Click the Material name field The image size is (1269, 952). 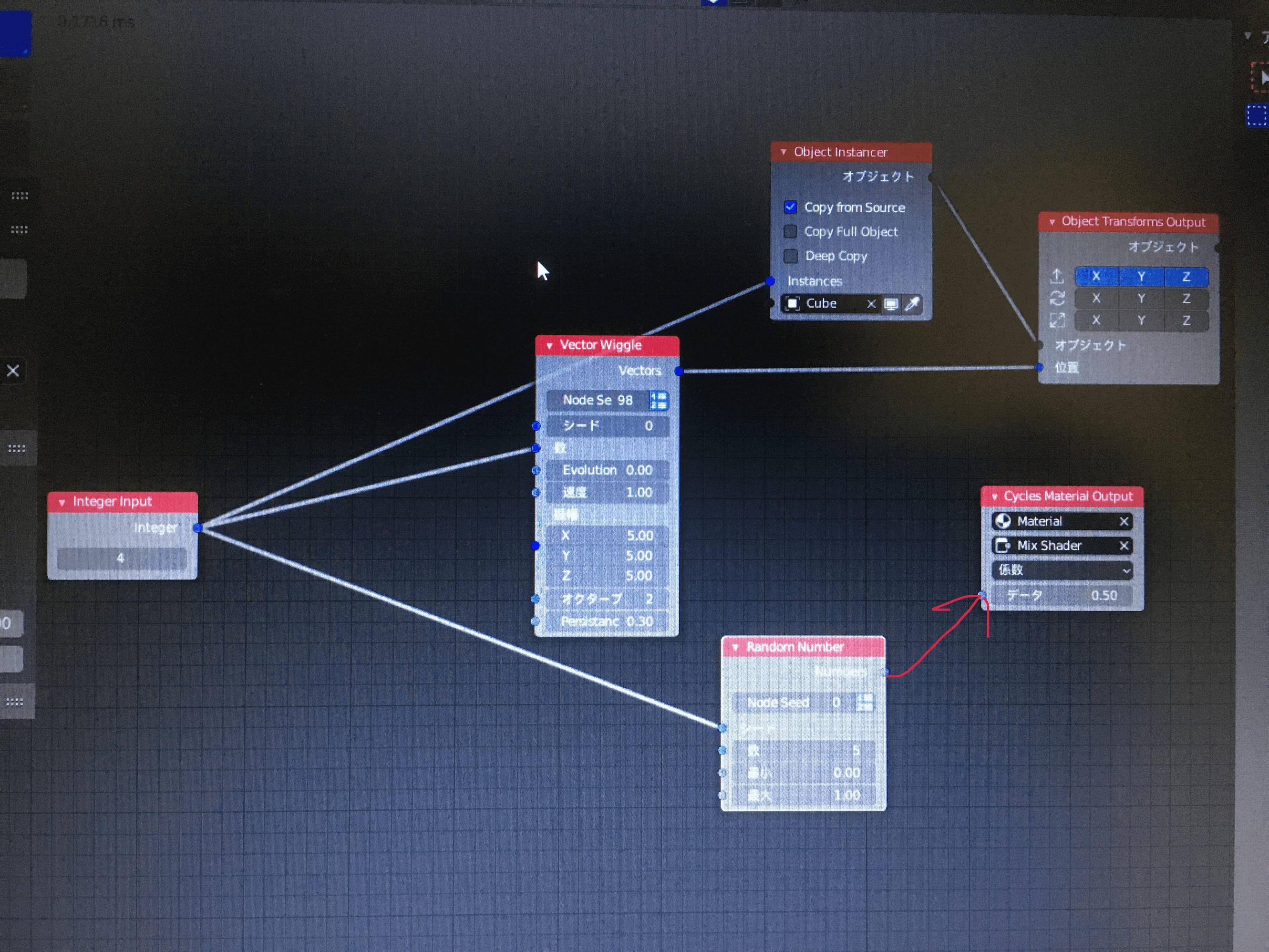[1062, 522]
